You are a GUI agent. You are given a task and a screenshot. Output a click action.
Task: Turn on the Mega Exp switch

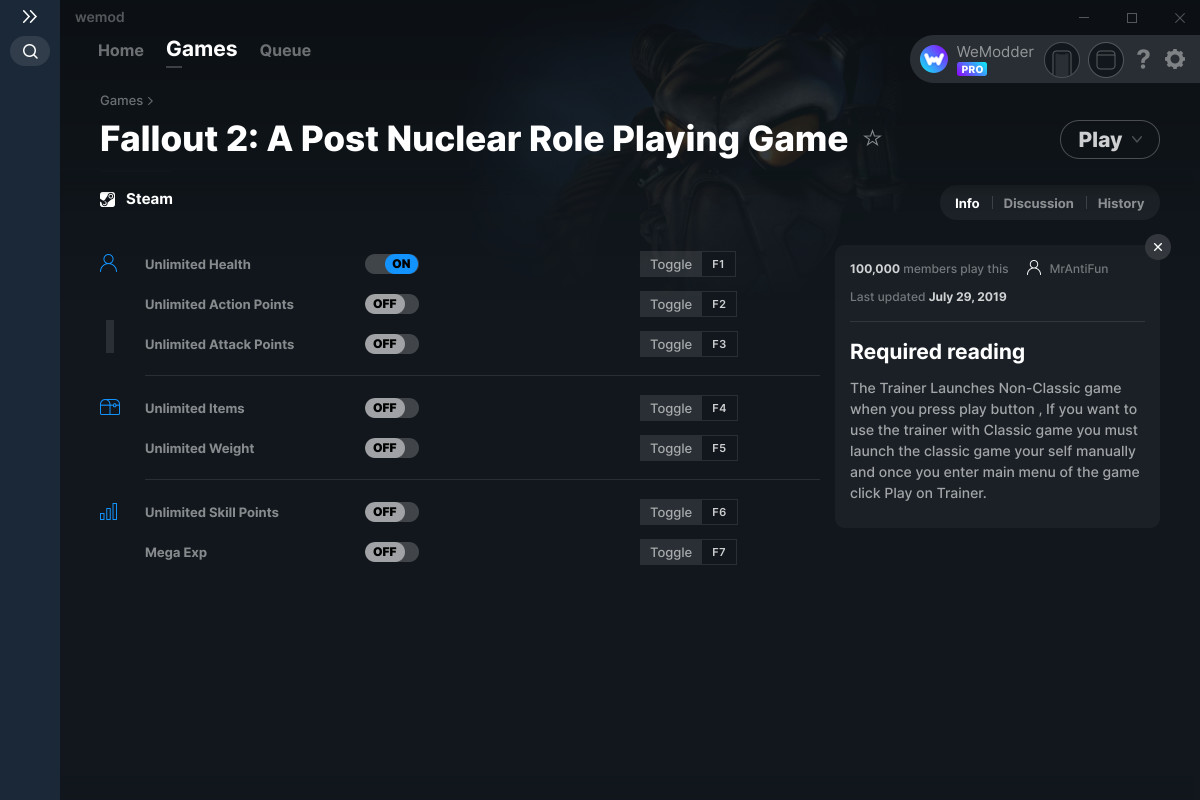coord(391,551)
